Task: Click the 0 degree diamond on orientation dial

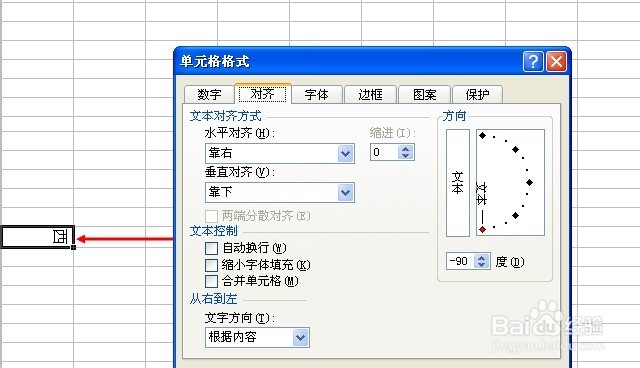Action: tap(529, 182)
